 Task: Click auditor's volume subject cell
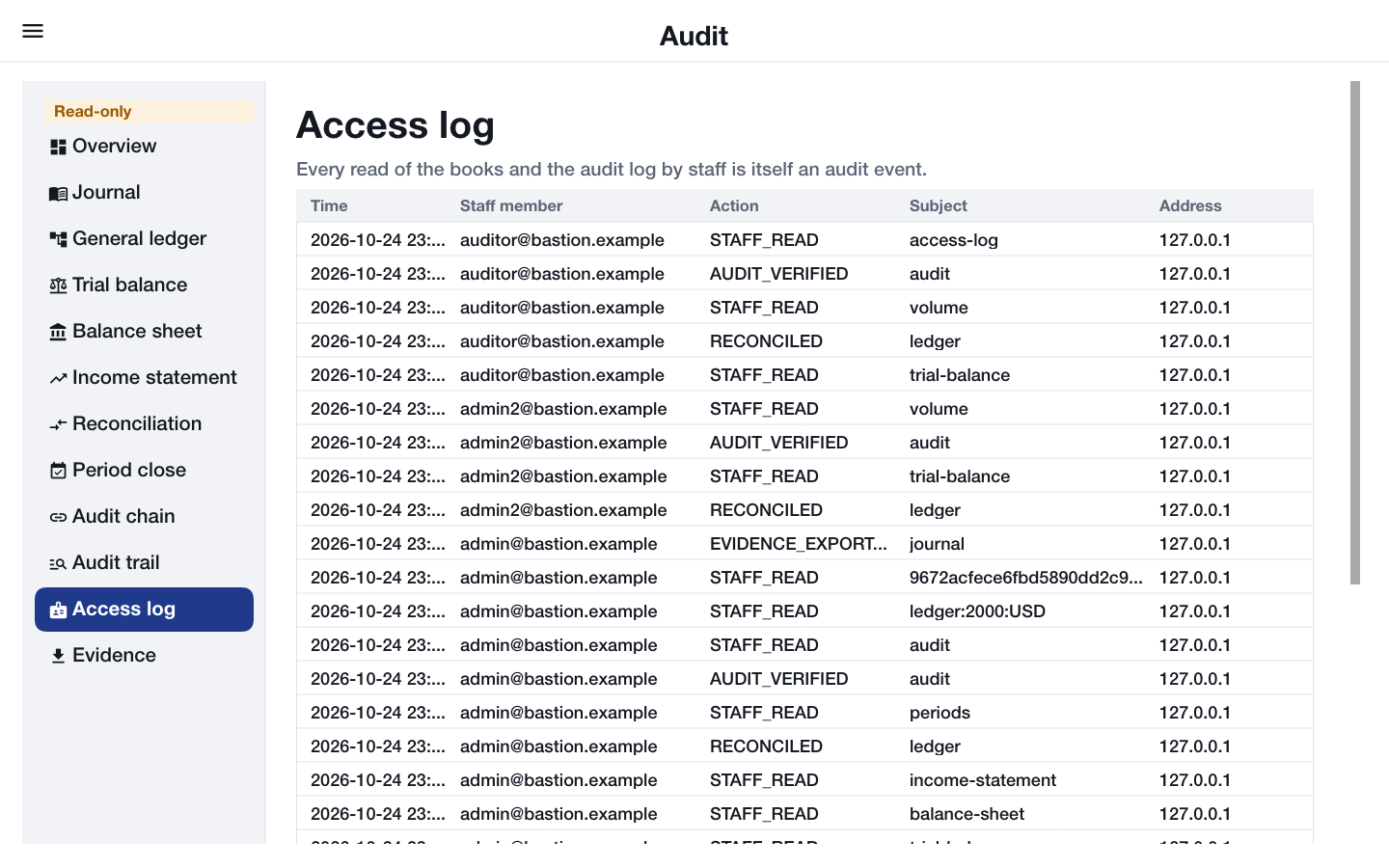[939, 308]
